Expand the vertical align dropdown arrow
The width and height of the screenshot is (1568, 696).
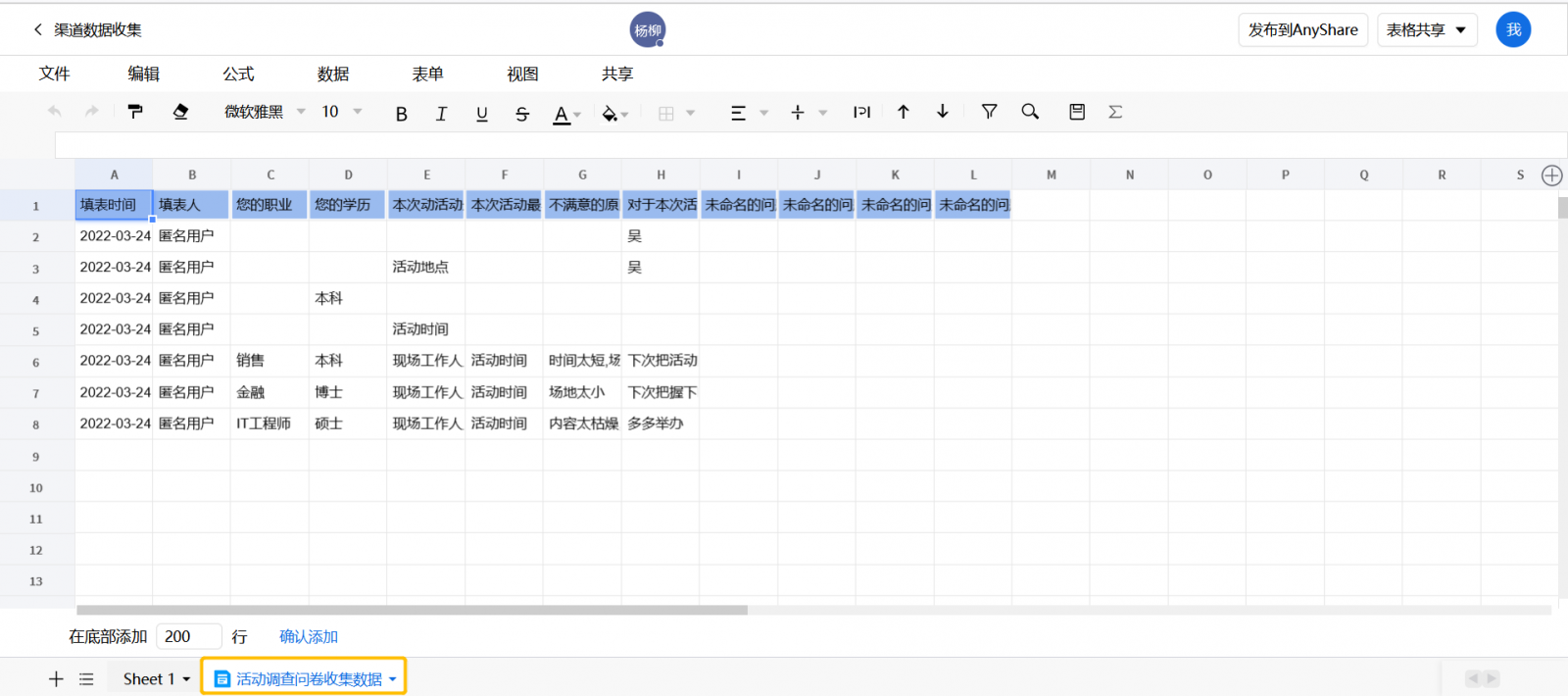click(x=823, y=113)
